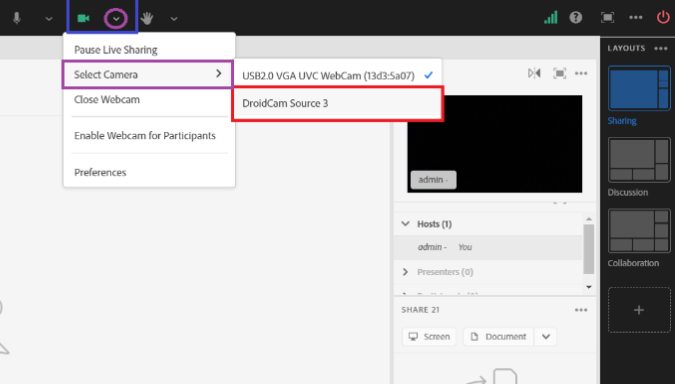Open the webcam options dropdown arrow
This screenshot has width=675, height=384.
pos(116,19)
